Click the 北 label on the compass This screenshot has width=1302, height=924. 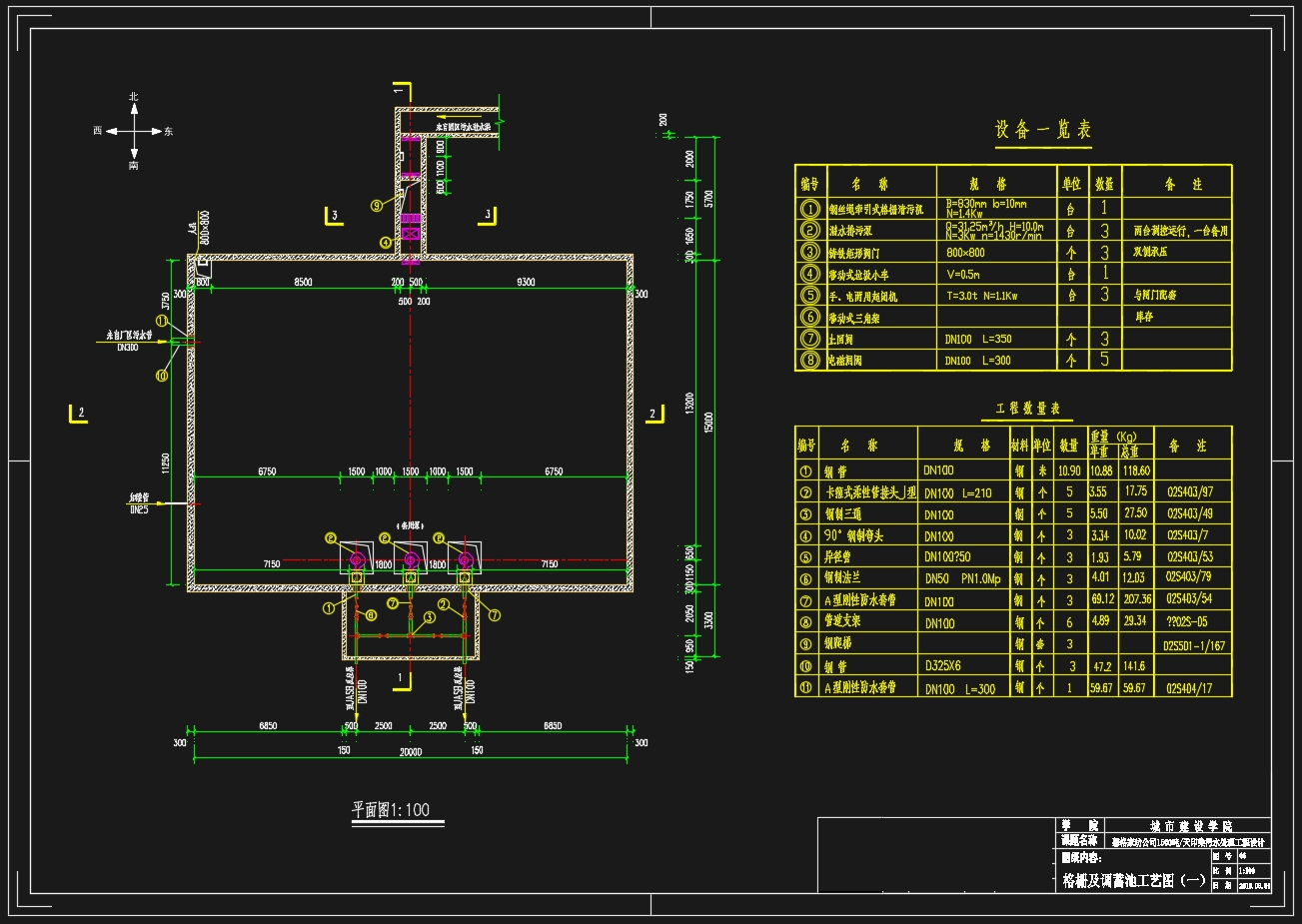133,97
